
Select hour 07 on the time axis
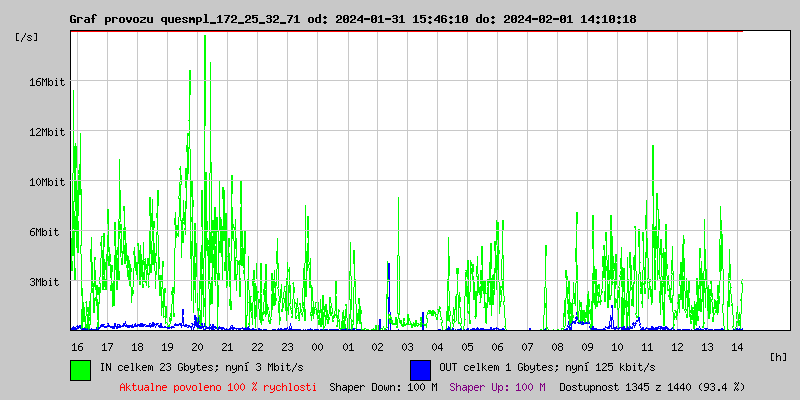point(528,346)
